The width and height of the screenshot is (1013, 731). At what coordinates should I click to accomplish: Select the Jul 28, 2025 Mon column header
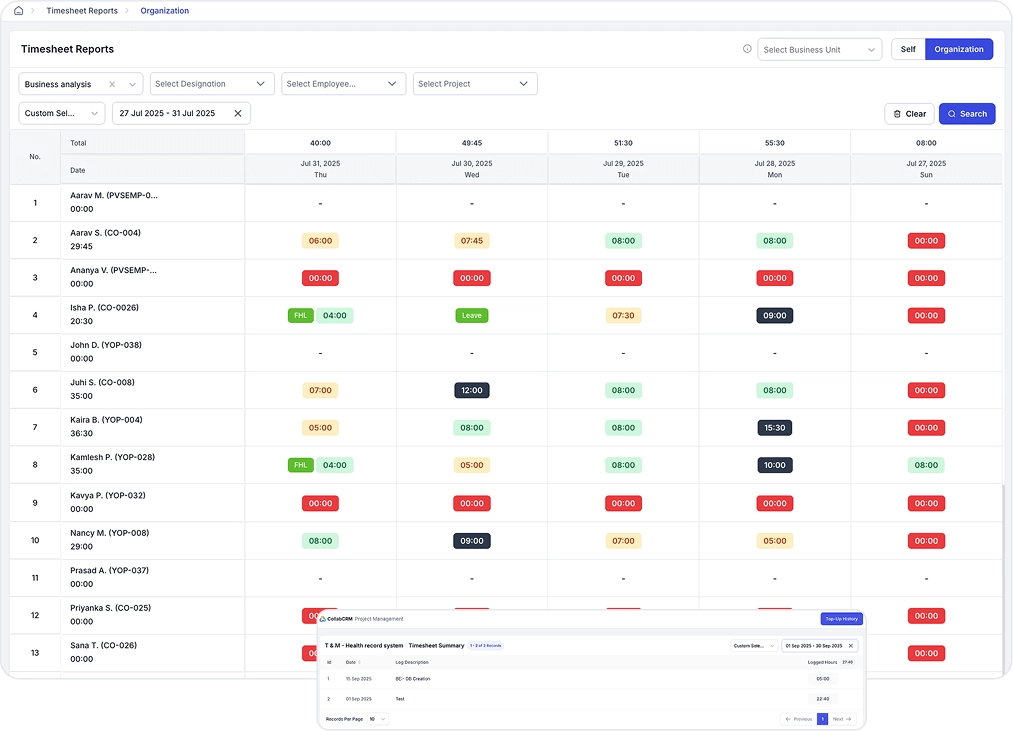coord(775,169)
